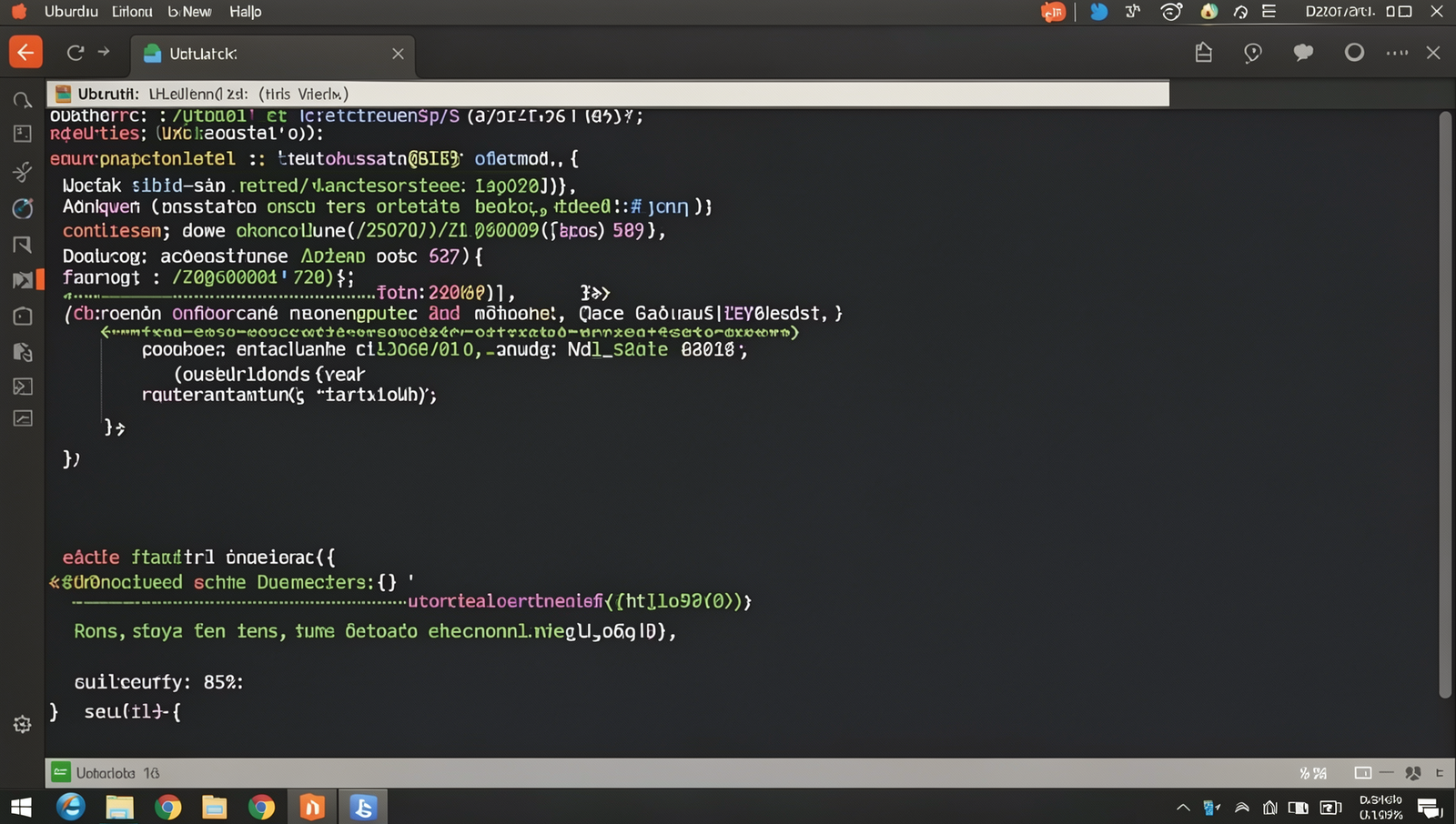
Task: Click the sidebar panel icon below search
Action: click(23, 134)
